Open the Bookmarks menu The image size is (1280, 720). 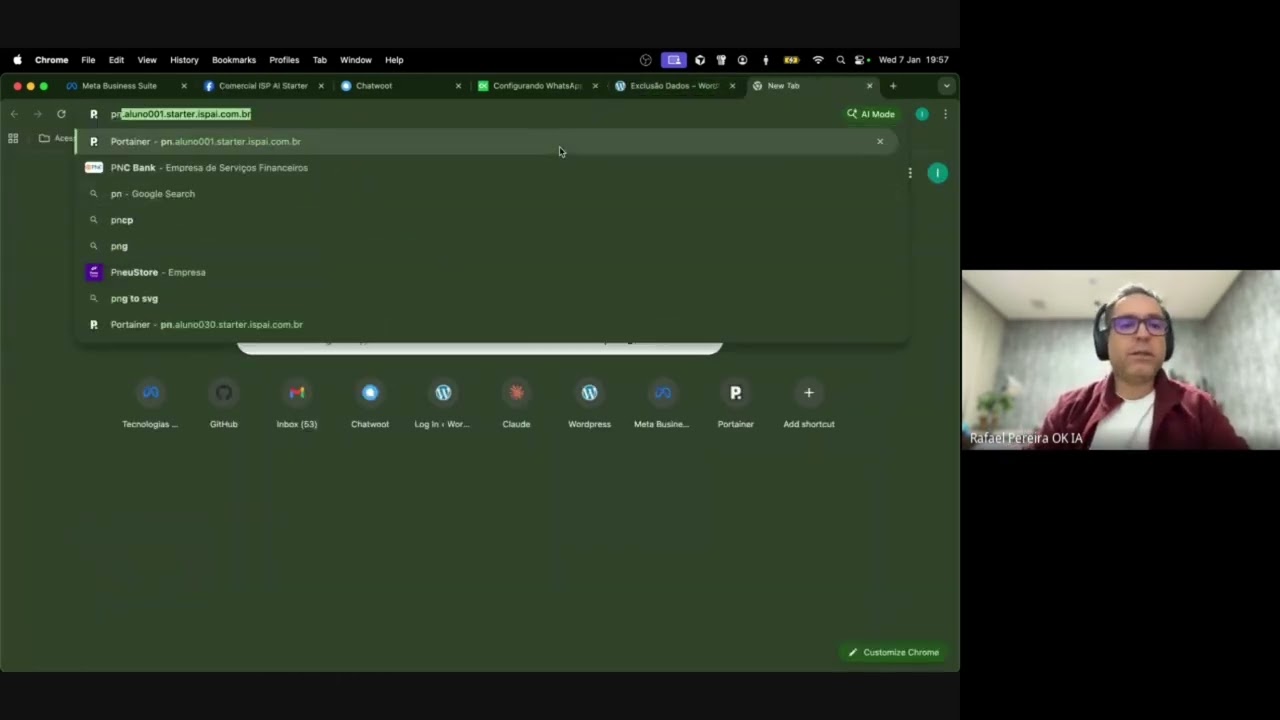click(x=234, y=60)
